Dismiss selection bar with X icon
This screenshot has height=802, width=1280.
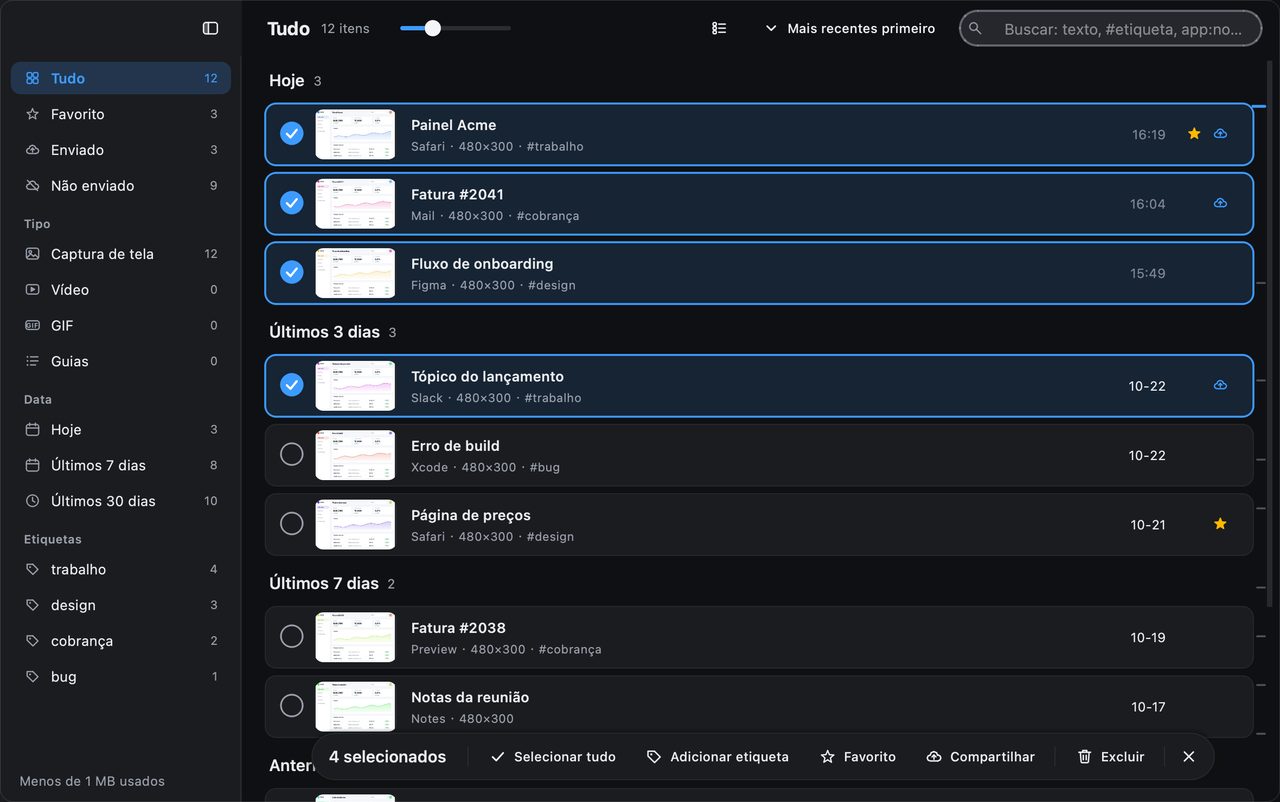coord(1188,757)
